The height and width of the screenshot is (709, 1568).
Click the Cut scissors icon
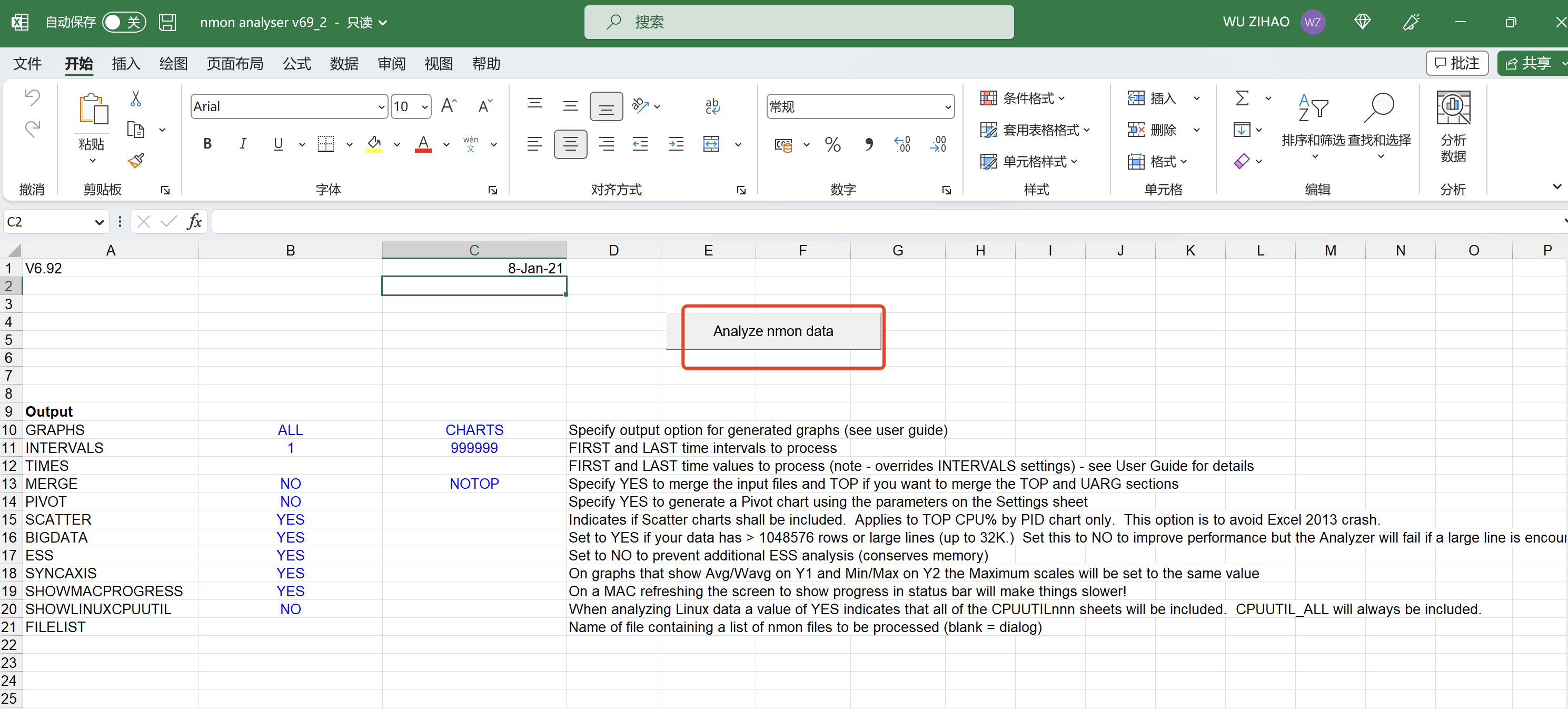136,99
